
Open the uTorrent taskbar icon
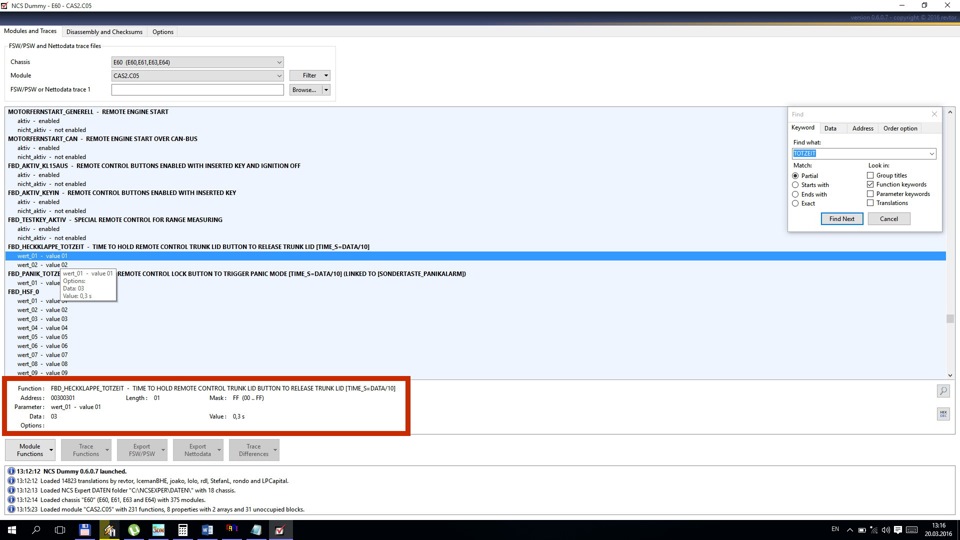pyautogui.click(x=133, y=530)
